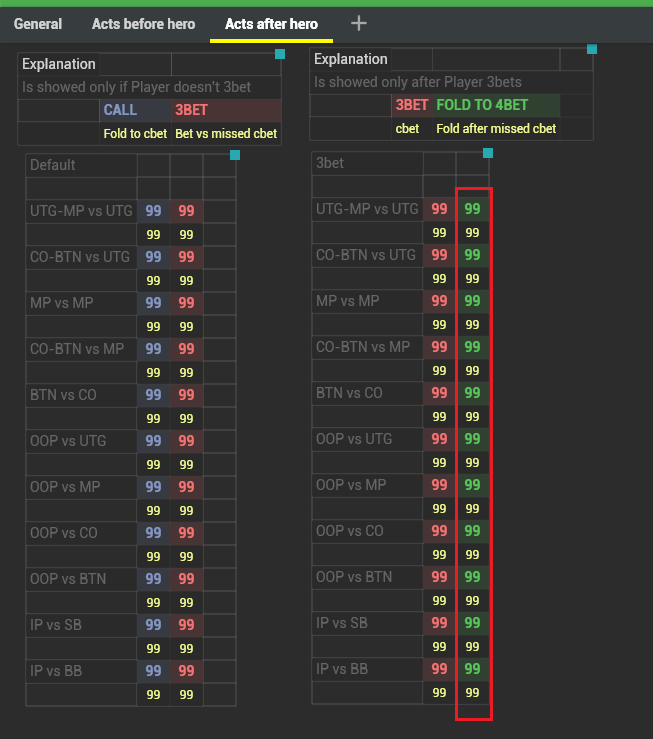This screenshot has height=739, width=653.
Task: Click Explanation title in right panel
Action: pos(351,59)
